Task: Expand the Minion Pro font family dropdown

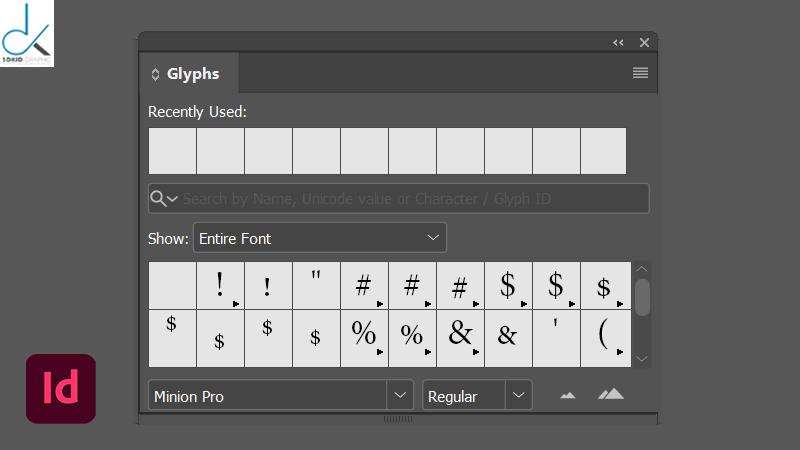Action: [400, 395]
